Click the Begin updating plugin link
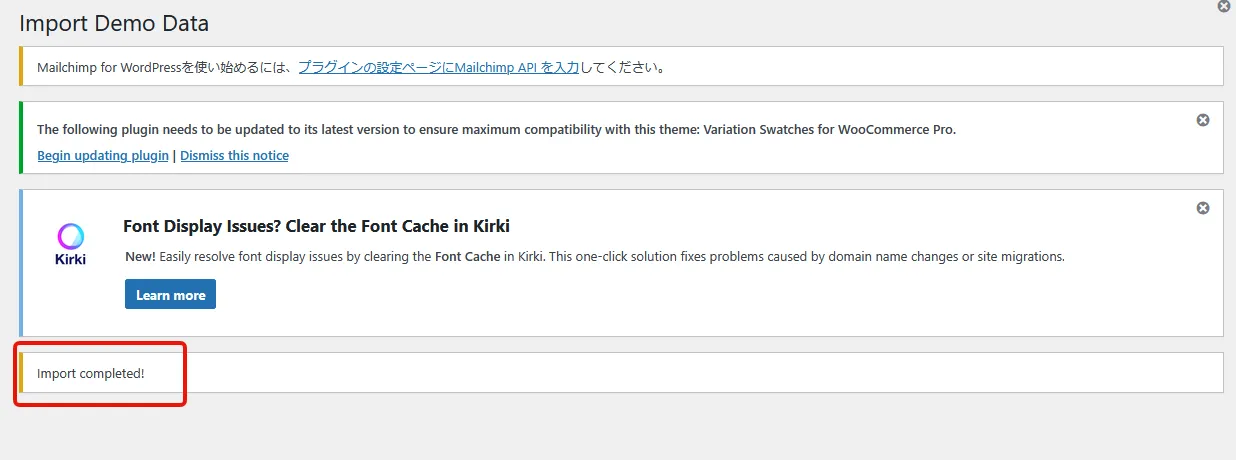 102,156
